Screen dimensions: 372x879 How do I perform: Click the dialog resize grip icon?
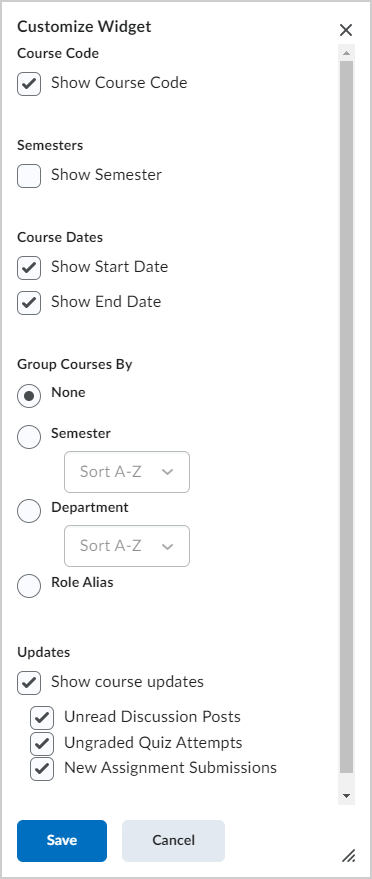[348, 855]
